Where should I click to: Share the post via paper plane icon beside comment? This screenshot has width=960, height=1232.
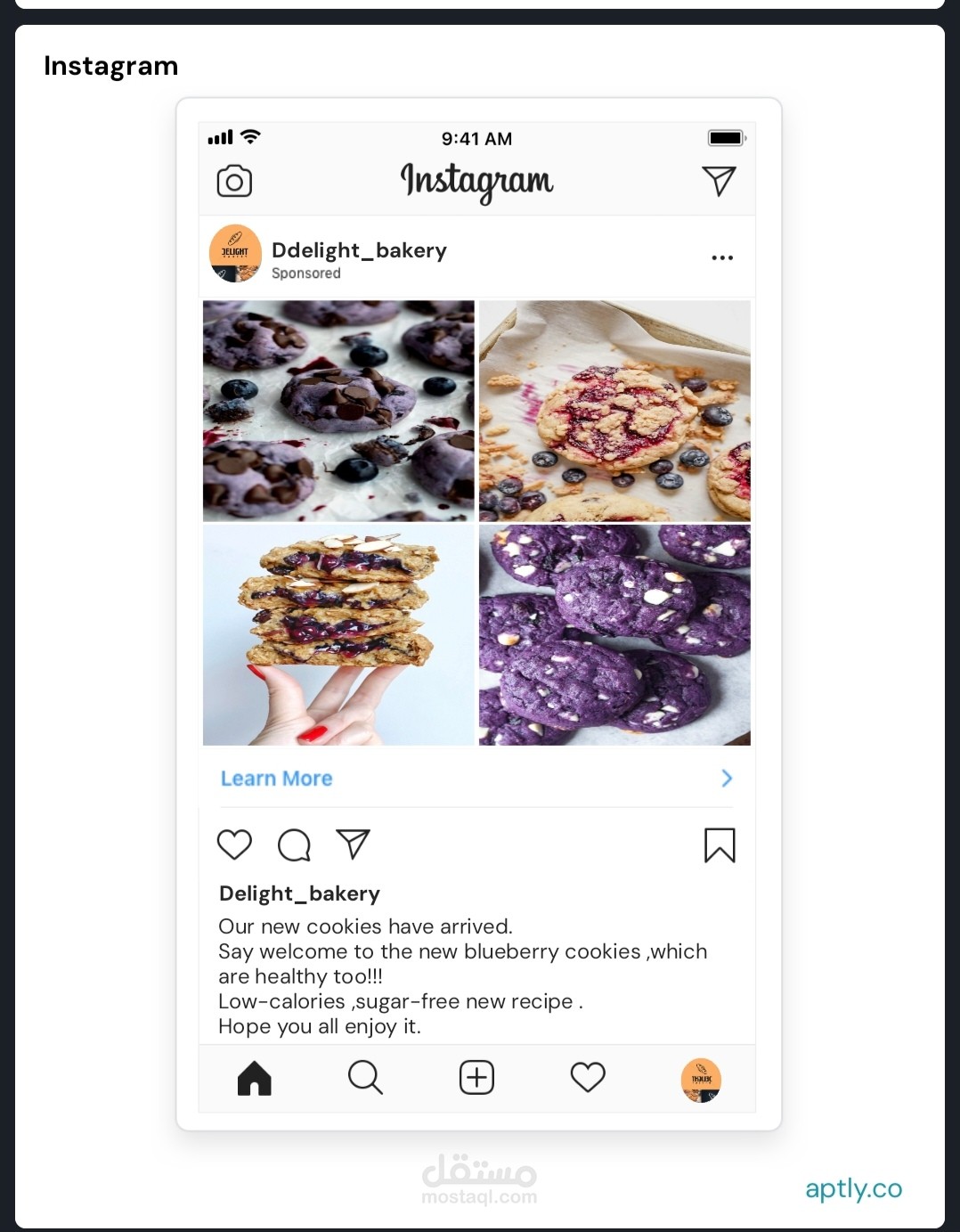353,844
